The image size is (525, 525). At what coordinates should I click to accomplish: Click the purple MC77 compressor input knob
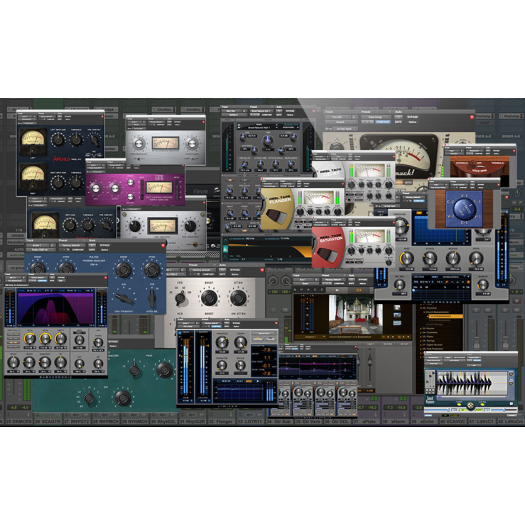point(96,188)
